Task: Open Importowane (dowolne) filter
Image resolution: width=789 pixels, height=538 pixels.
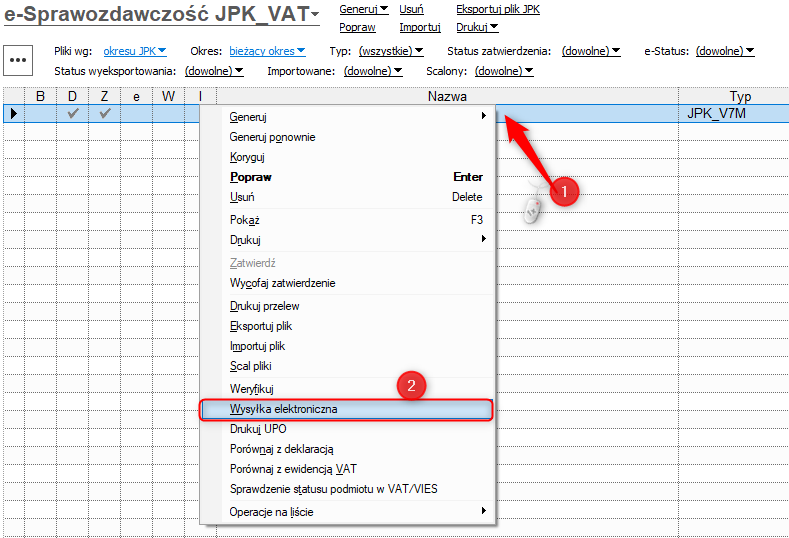Action: [373, 71]
